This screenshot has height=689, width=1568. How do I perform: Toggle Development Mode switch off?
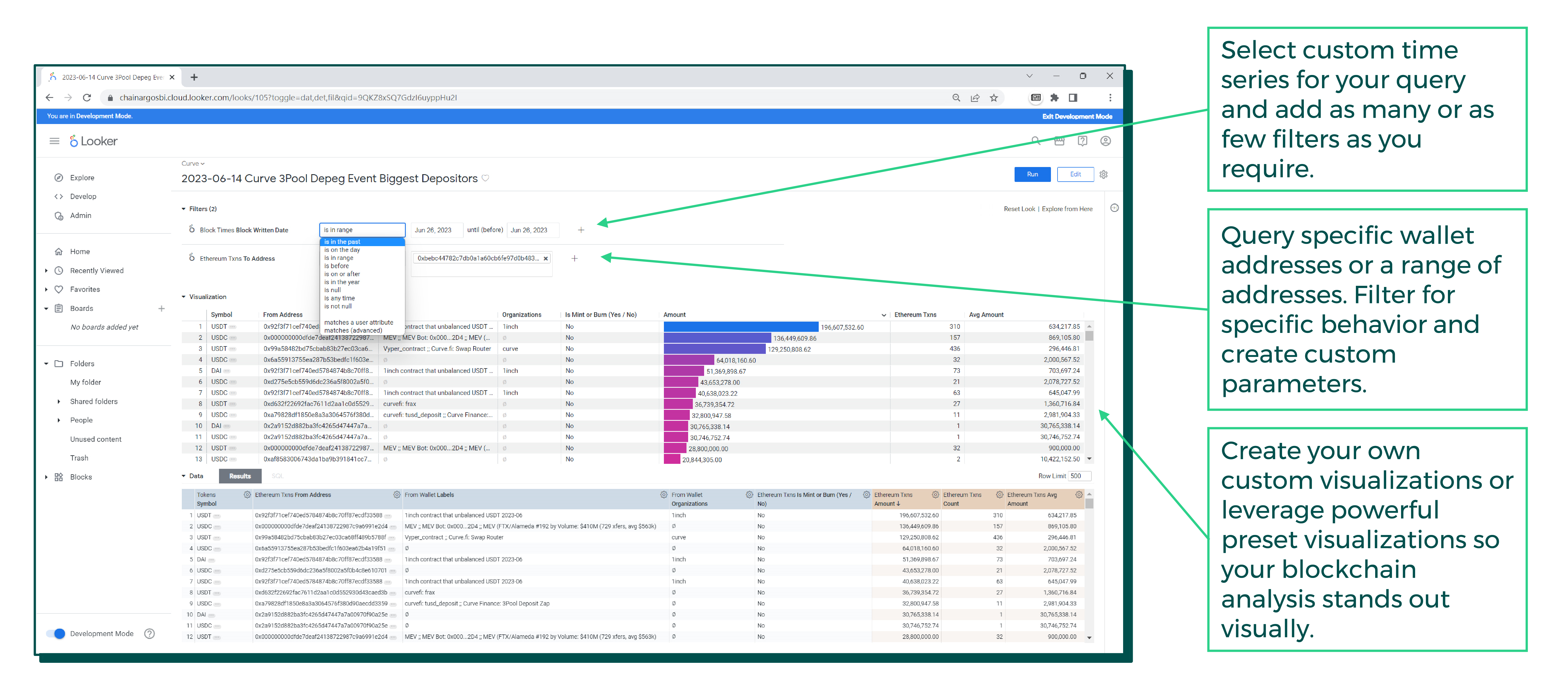pos(56,634)
